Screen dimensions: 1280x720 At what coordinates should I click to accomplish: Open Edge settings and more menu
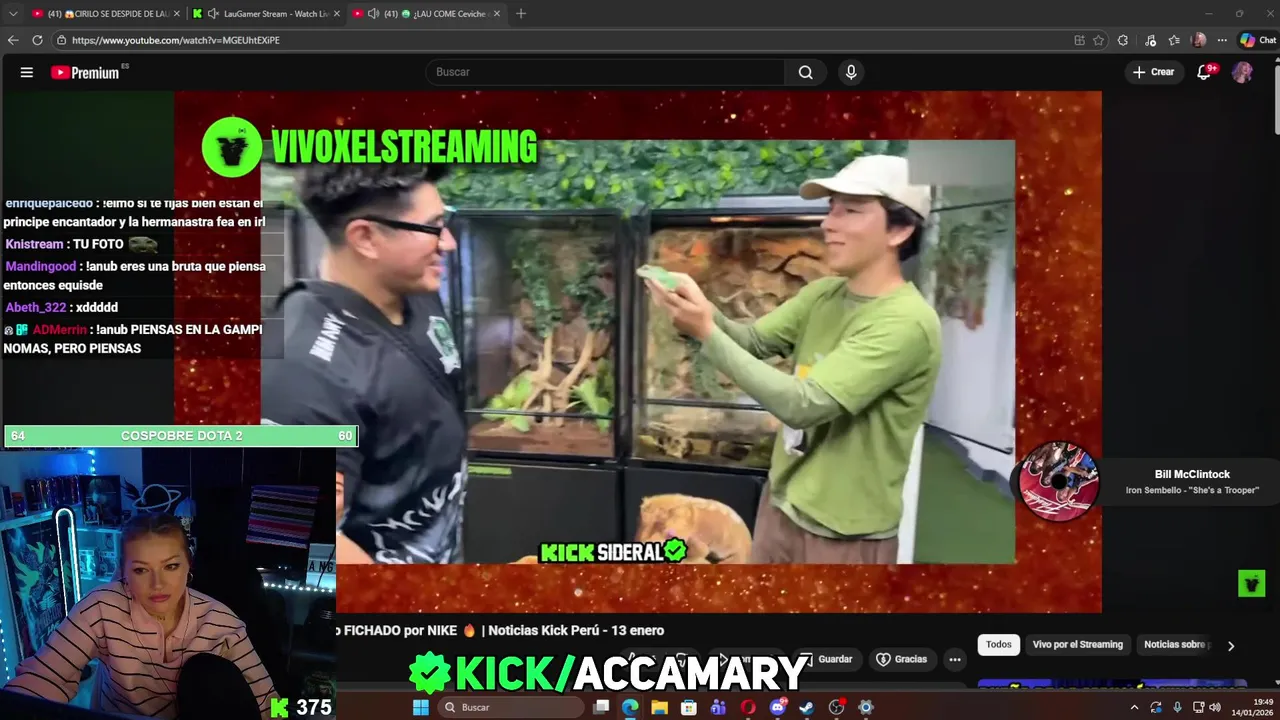click(x=1222, y=40)
